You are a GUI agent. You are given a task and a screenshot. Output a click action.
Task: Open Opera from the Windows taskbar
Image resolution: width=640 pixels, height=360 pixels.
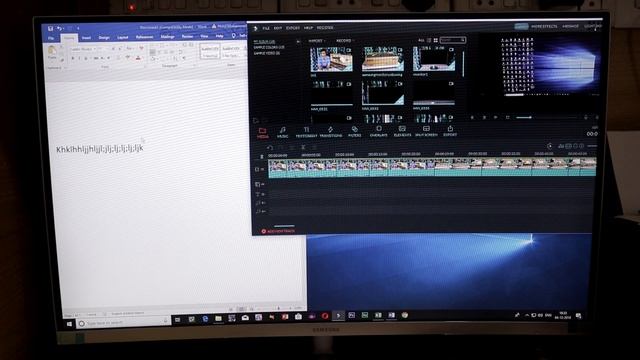coord(325,316)
